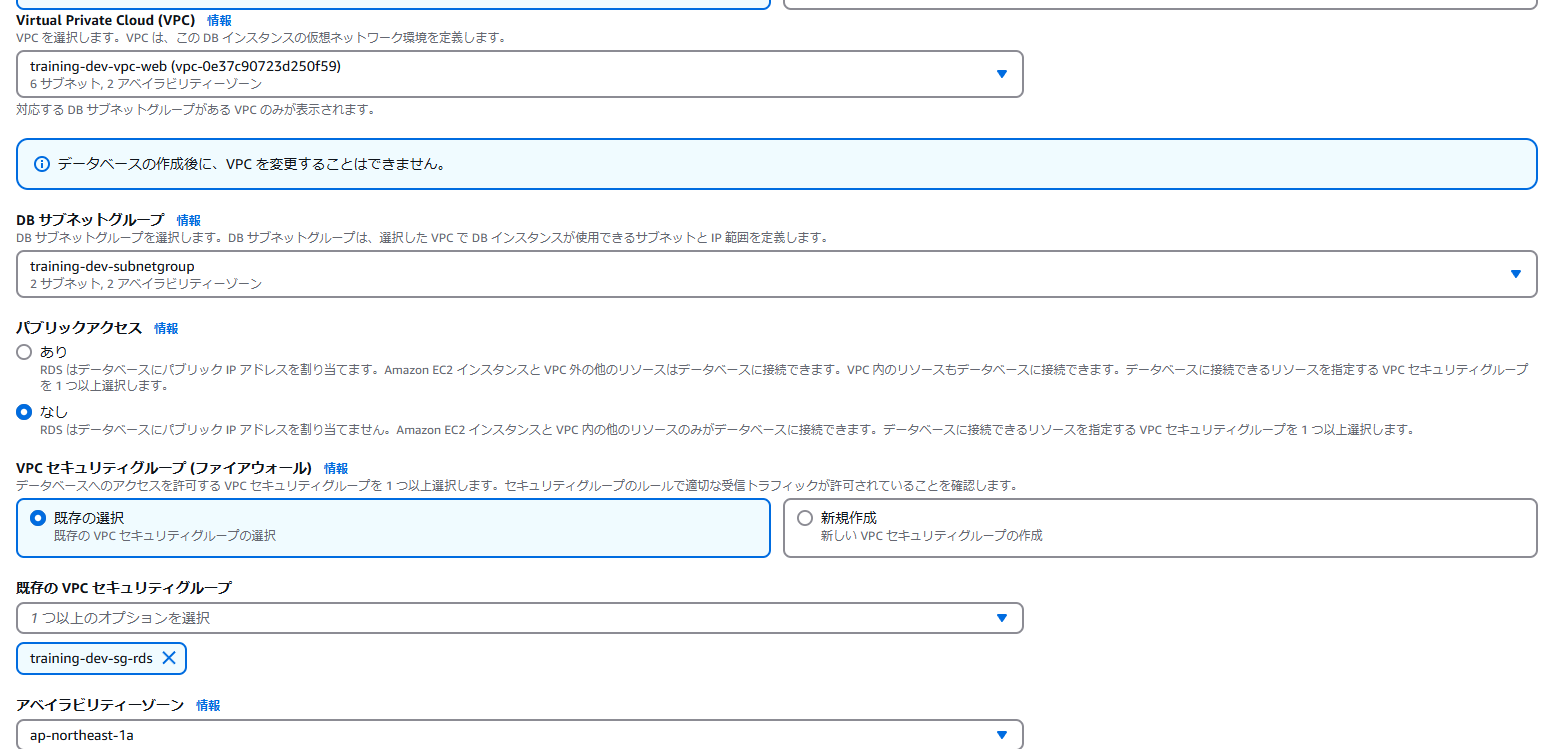
Task: Open 情報 next to パブリックアクセス
Action: coord(166,327)
